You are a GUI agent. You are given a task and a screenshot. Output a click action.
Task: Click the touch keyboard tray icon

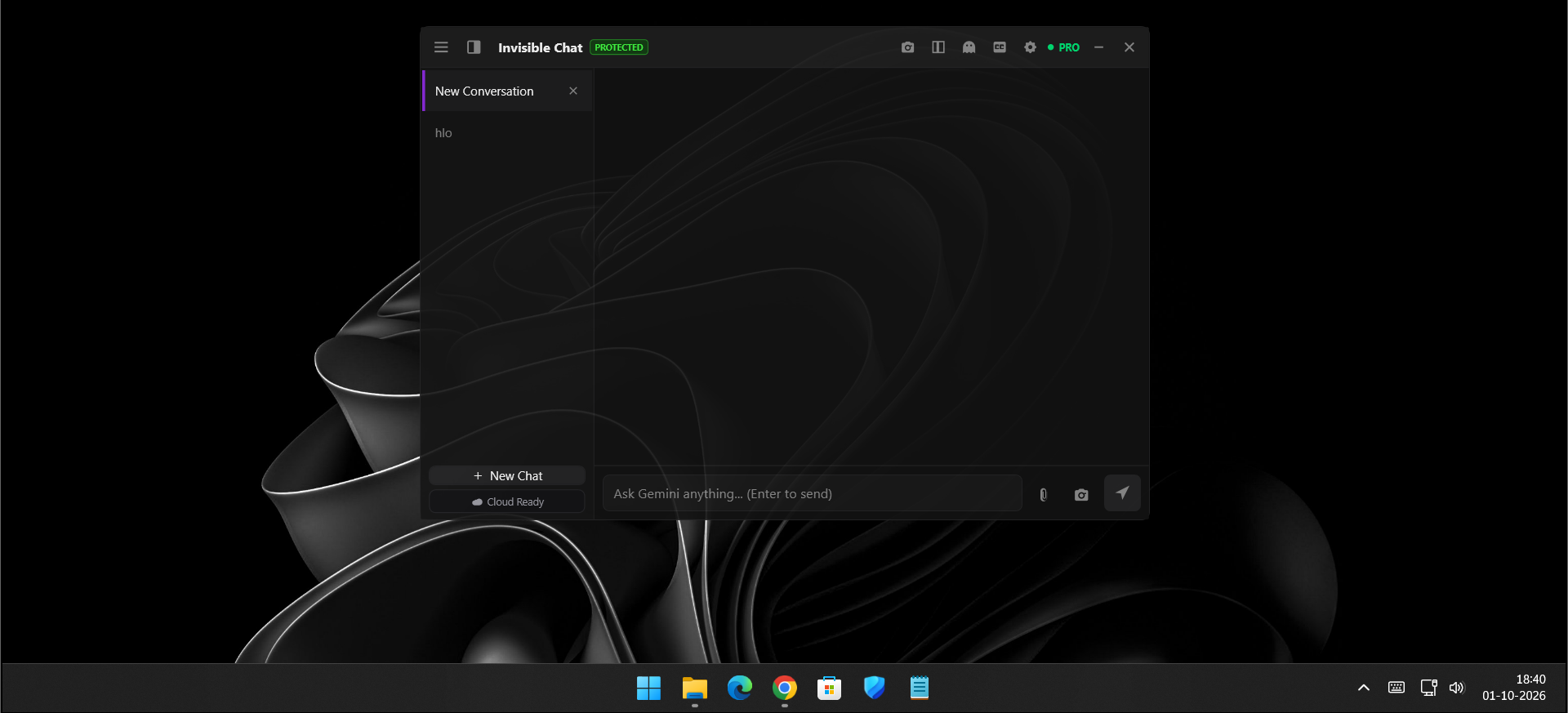point(1396,688)
